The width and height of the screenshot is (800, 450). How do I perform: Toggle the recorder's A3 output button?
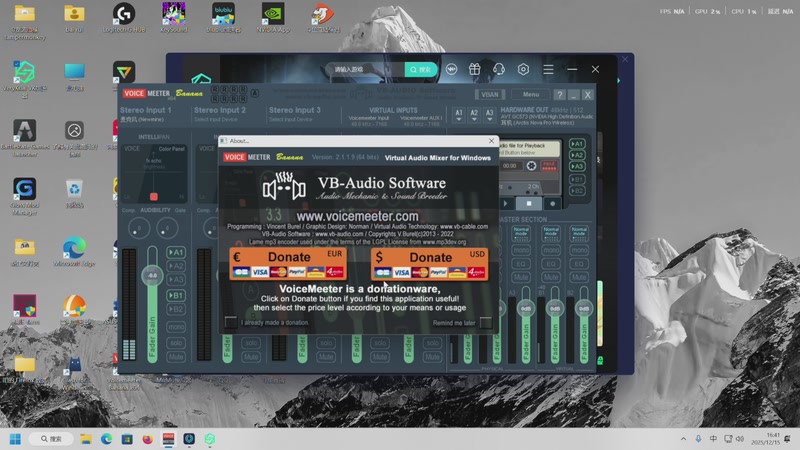[577, 166]
